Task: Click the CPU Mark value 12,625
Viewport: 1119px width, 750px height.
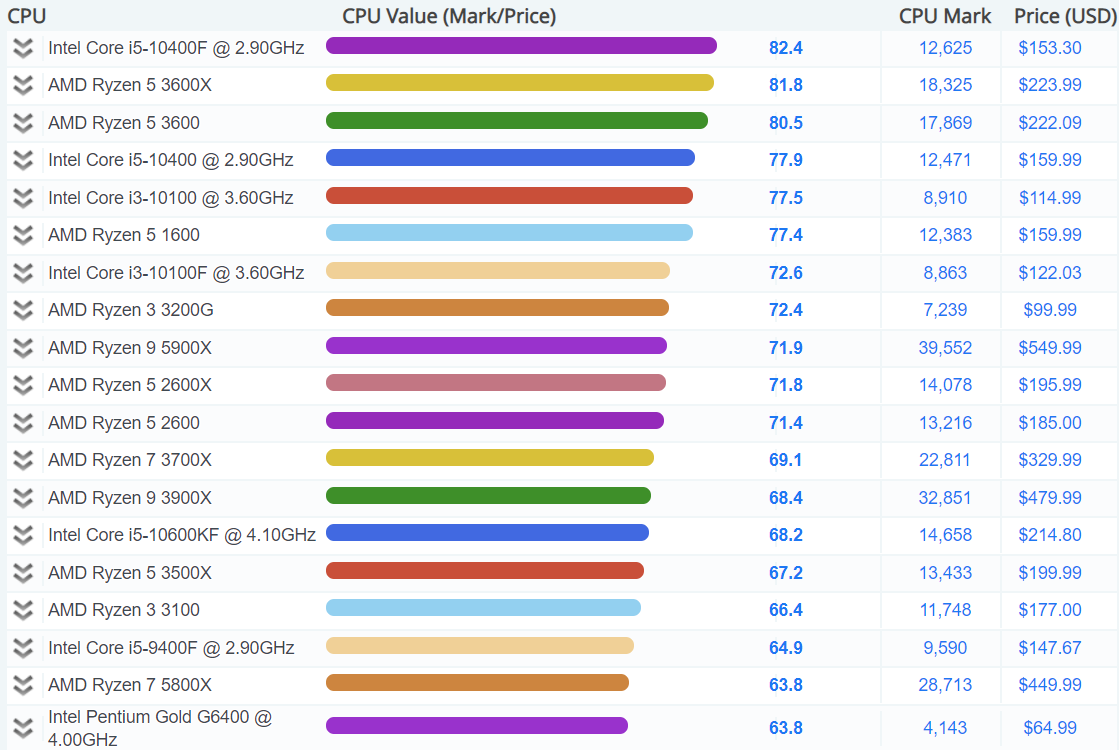Action: point(945,48)
